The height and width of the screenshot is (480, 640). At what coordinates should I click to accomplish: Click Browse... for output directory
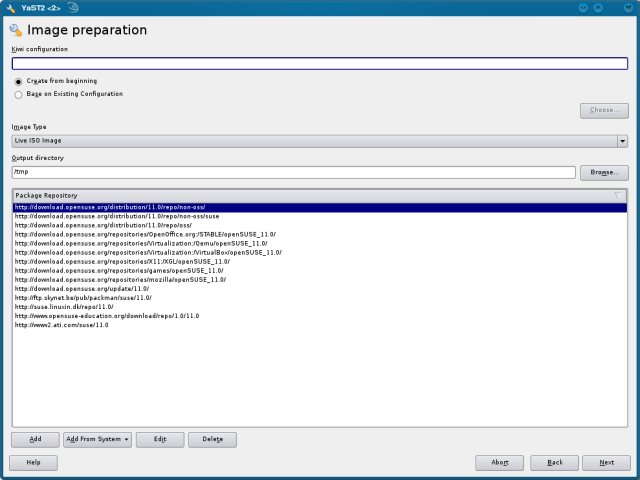coord(604,173)
